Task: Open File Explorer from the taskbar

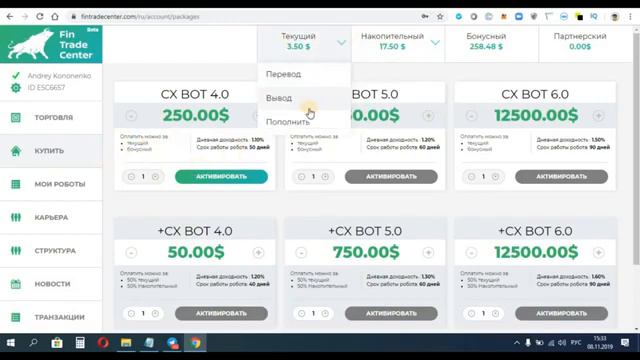Action: [x=126, y=343]
